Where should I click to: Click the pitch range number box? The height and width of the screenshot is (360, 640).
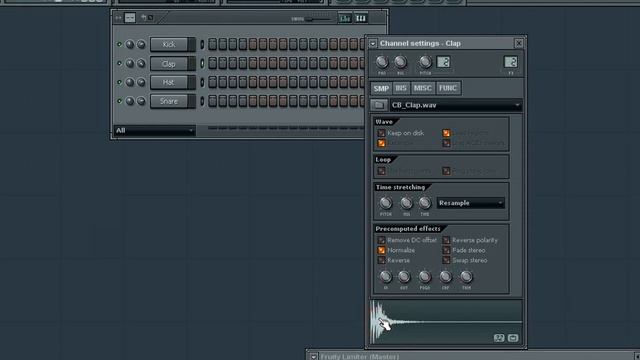click(443, 62)
